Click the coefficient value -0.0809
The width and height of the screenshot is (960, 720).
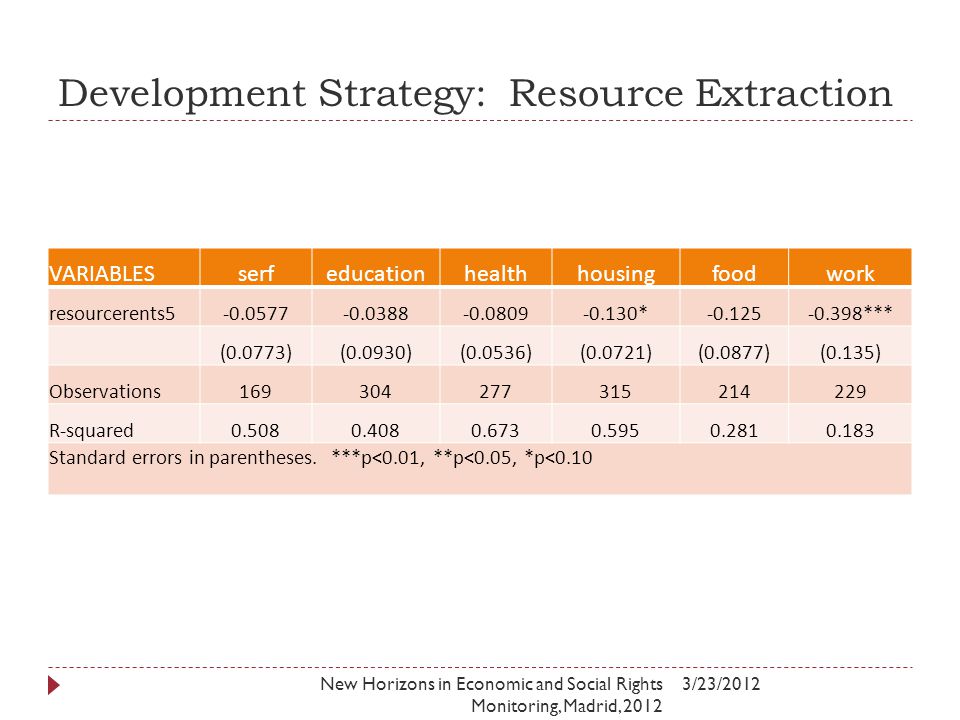pyautogui.click(x=495, y=313)
